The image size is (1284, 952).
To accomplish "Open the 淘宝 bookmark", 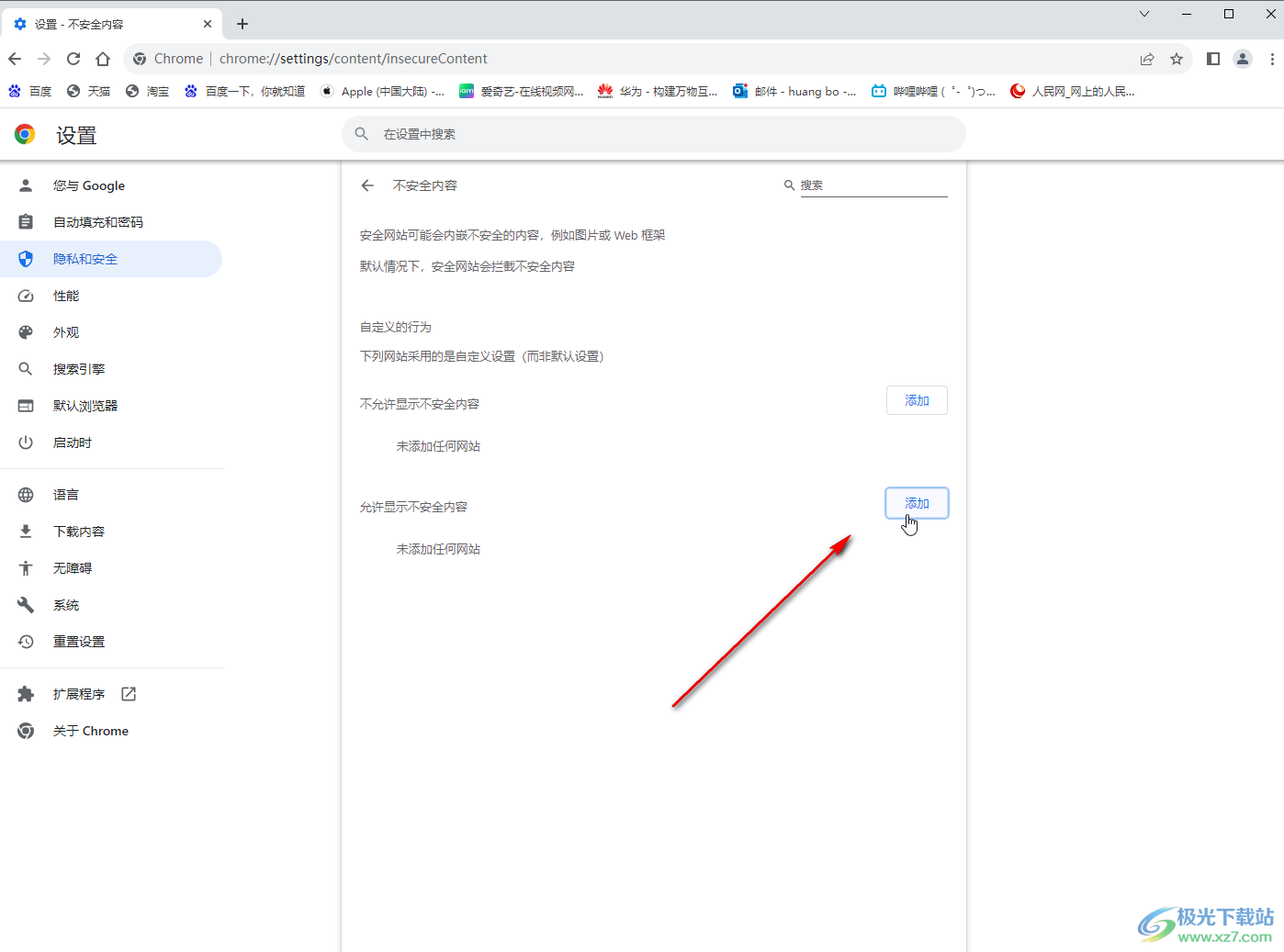I will coord(148,91).
